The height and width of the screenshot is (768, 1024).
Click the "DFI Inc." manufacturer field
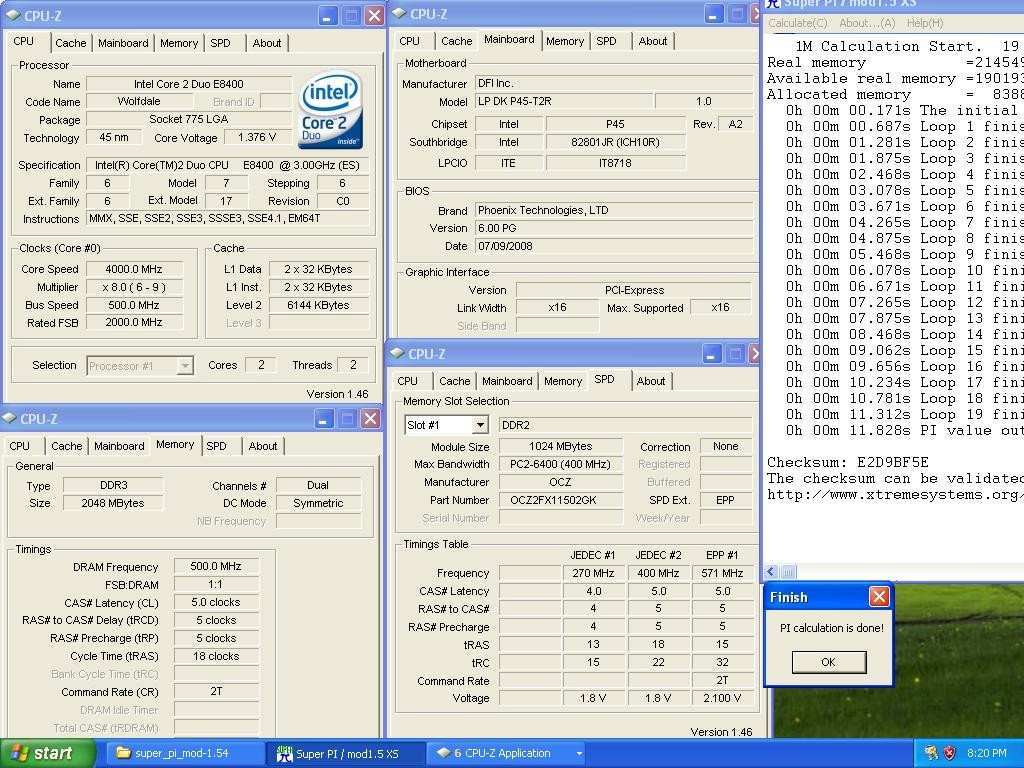[x=614, y=83]
